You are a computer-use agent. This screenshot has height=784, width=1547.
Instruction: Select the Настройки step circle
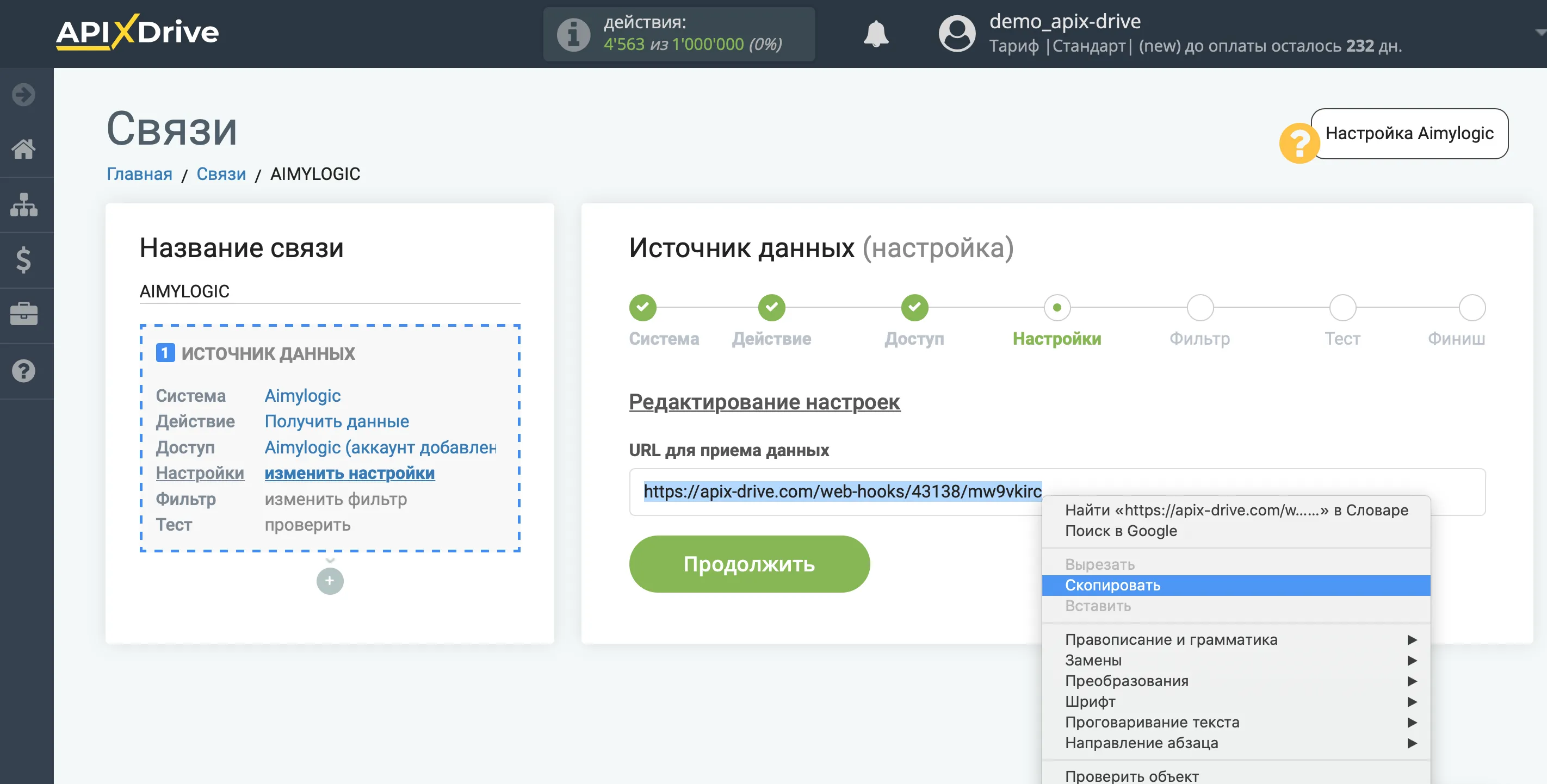pyautogui.click(x=1057, y=307)
